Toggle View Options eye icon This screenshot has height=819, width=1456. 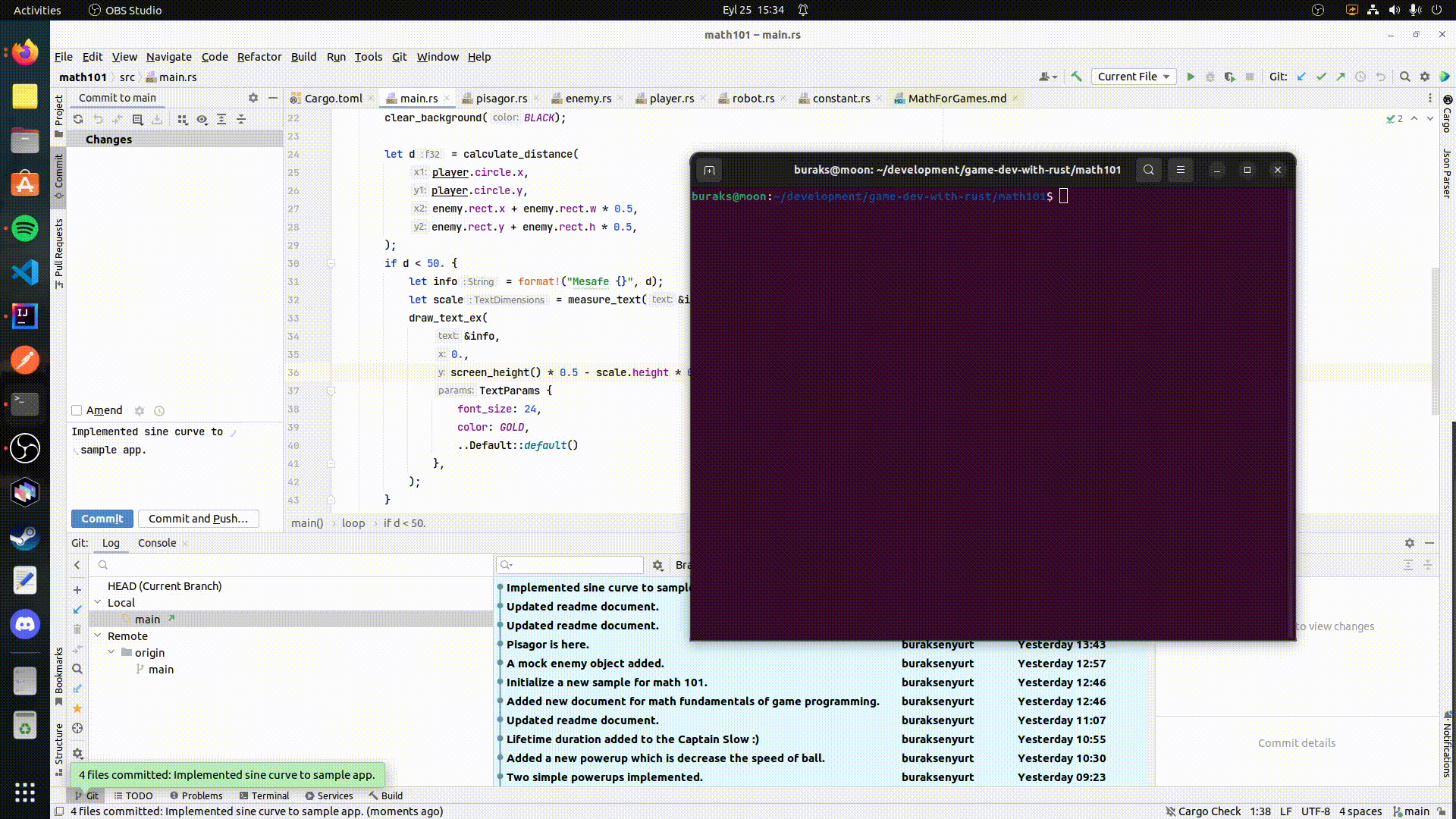pyautogui.click(x=202, y=120)
